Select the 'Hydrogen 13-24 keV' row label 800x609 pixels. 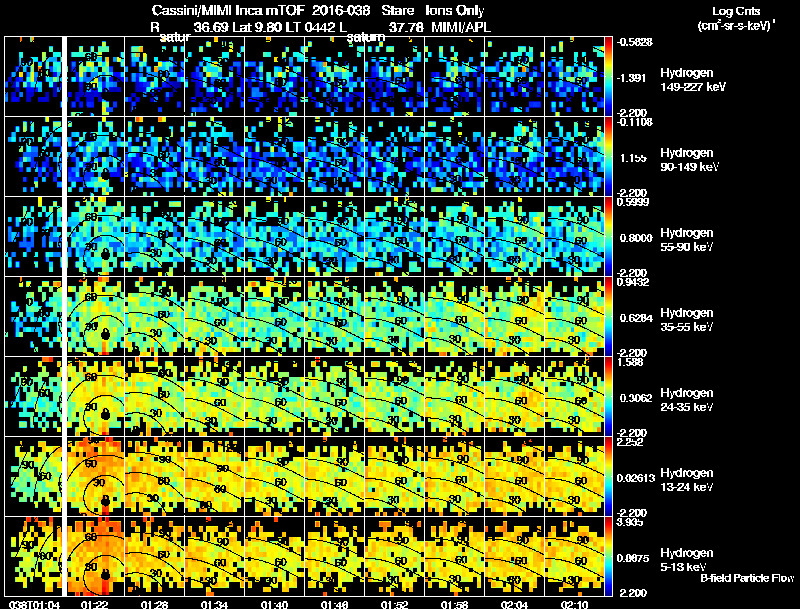point(687,480)
